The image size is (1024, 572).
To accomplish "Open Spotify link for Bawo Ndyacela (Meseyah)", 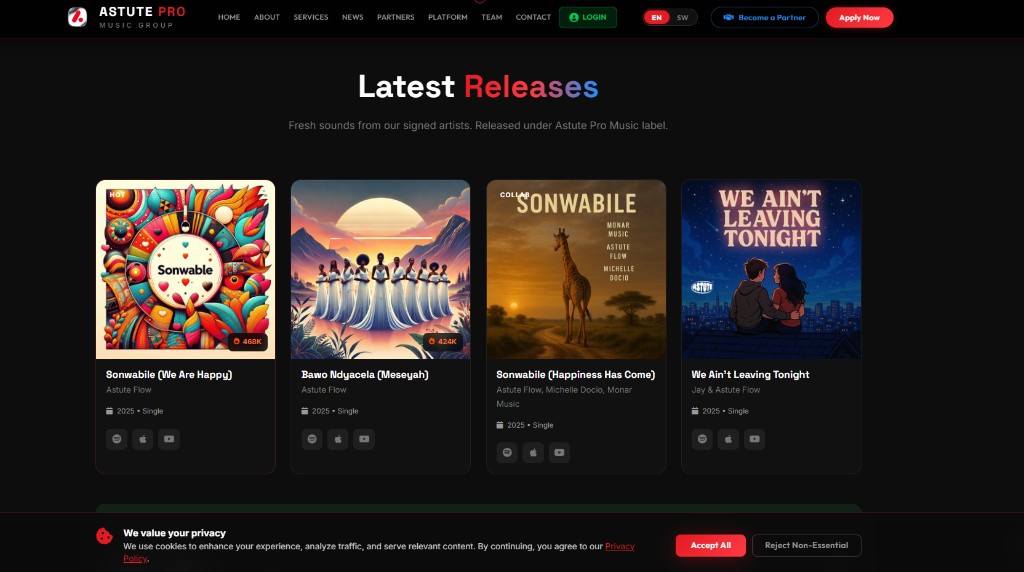I will [312, 439].
